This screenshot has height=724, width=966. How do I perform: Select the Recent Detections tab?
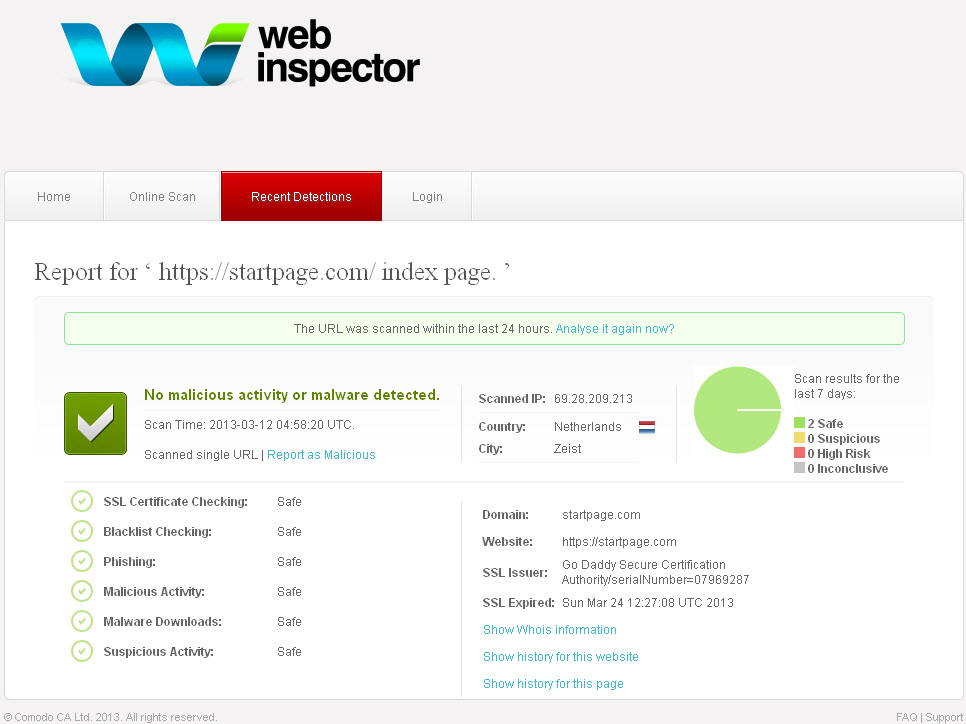(x=301, y=197)
